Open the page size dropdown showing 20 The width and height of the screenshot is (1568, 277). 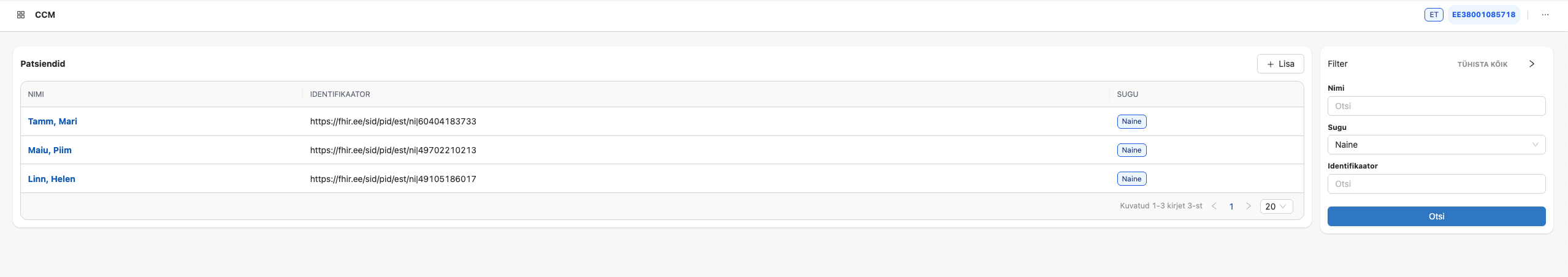[1275, 207]
